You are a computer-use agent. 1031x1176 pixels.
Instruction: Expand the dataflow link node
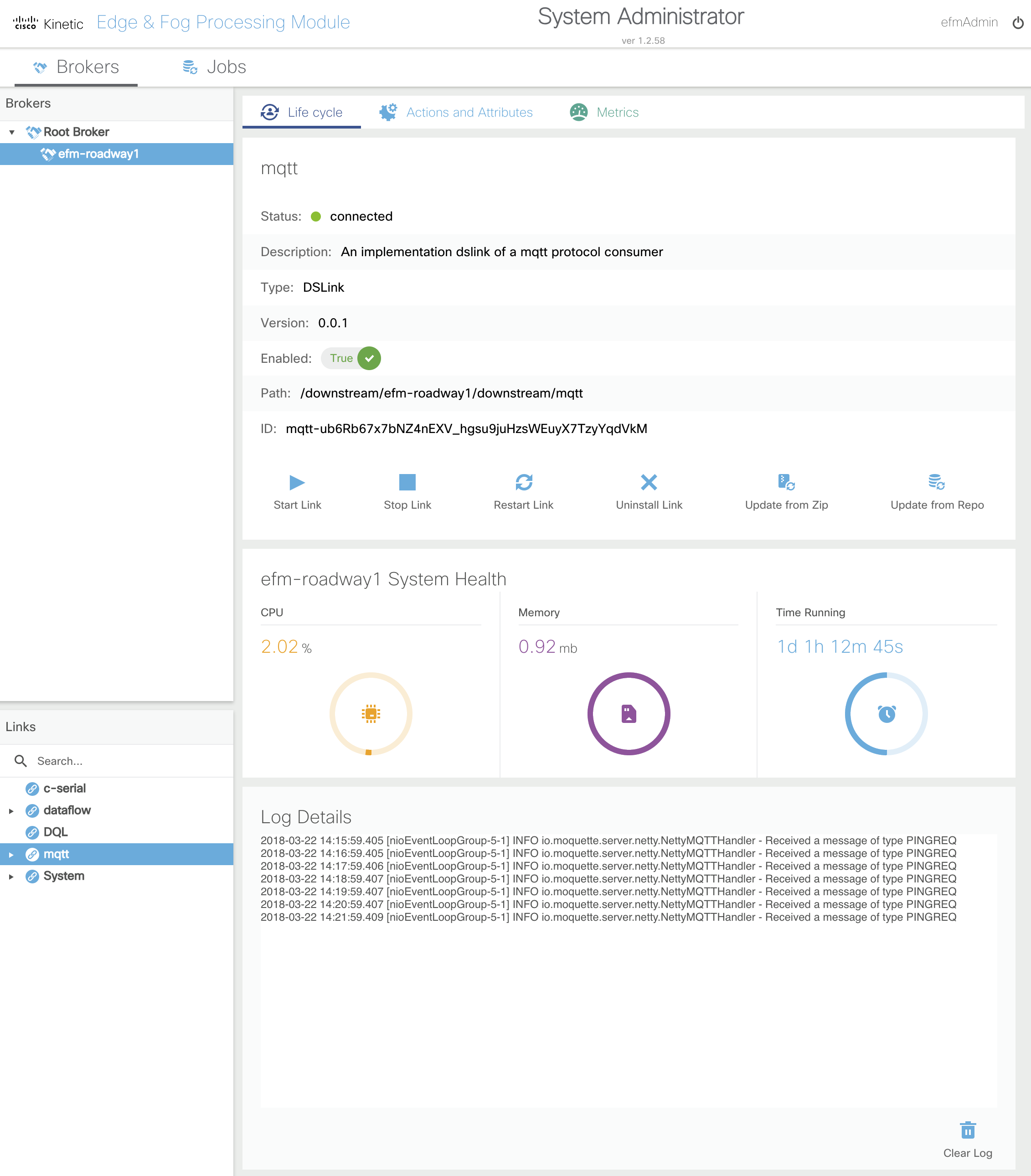click(11, 811)
